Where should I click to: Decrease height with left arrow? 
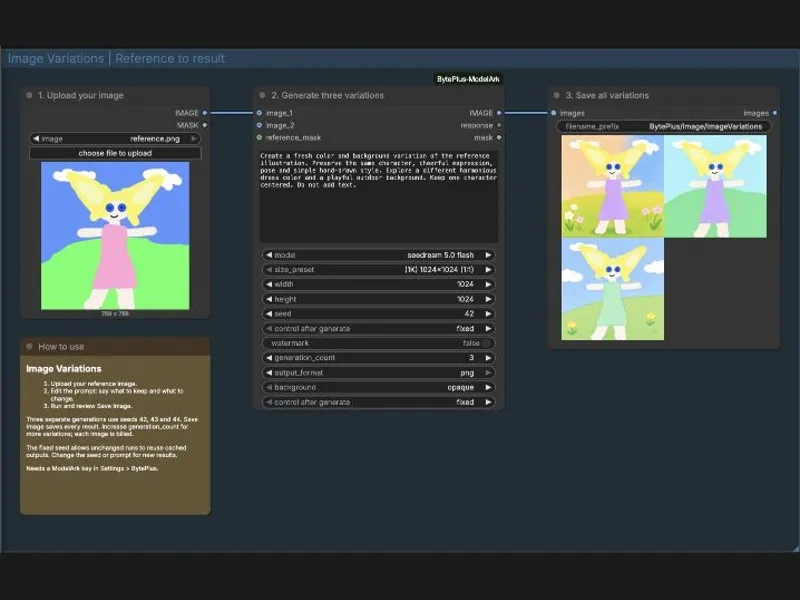(x=269, y=299)
